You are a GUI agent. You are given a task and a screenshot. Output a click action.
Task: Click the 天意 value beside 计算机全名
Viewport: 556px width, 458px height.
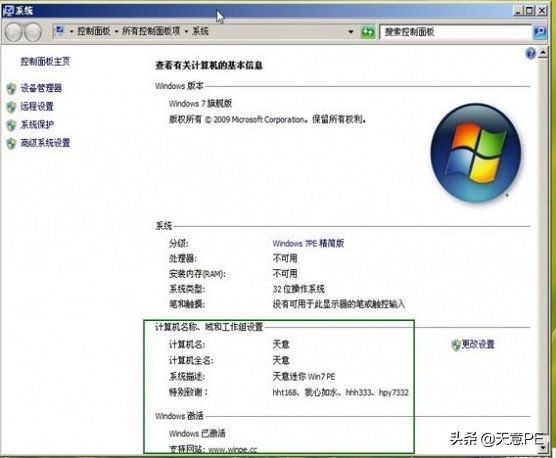point(281,361)
